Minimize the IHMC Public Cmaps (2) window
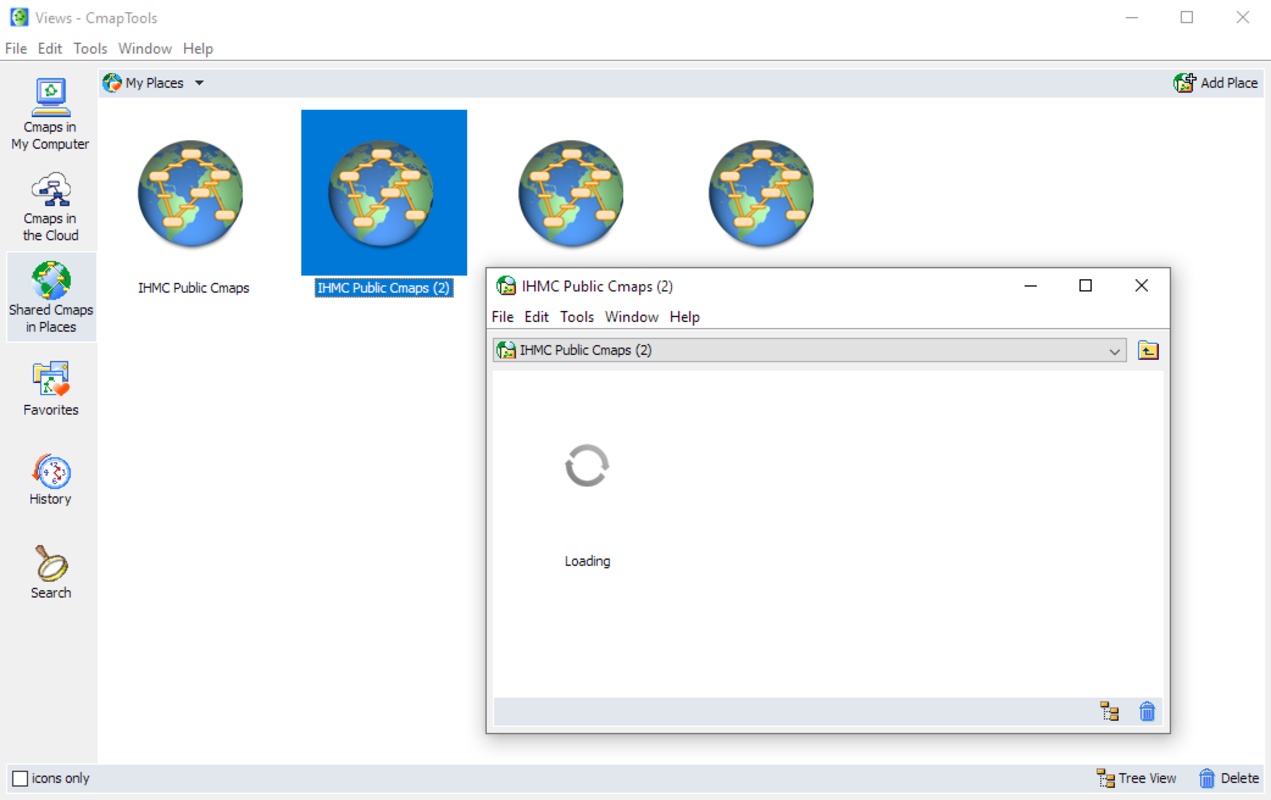This screenshot has height=800, width=1271. point(1031,286)
